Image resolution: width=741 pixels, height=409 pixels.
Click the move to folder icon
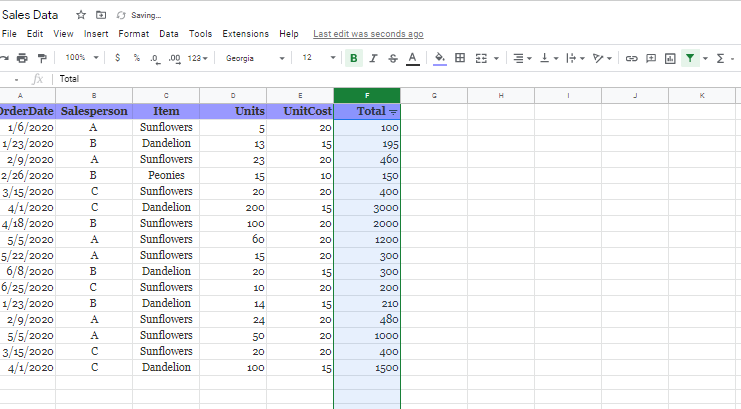tap(101, 15)
